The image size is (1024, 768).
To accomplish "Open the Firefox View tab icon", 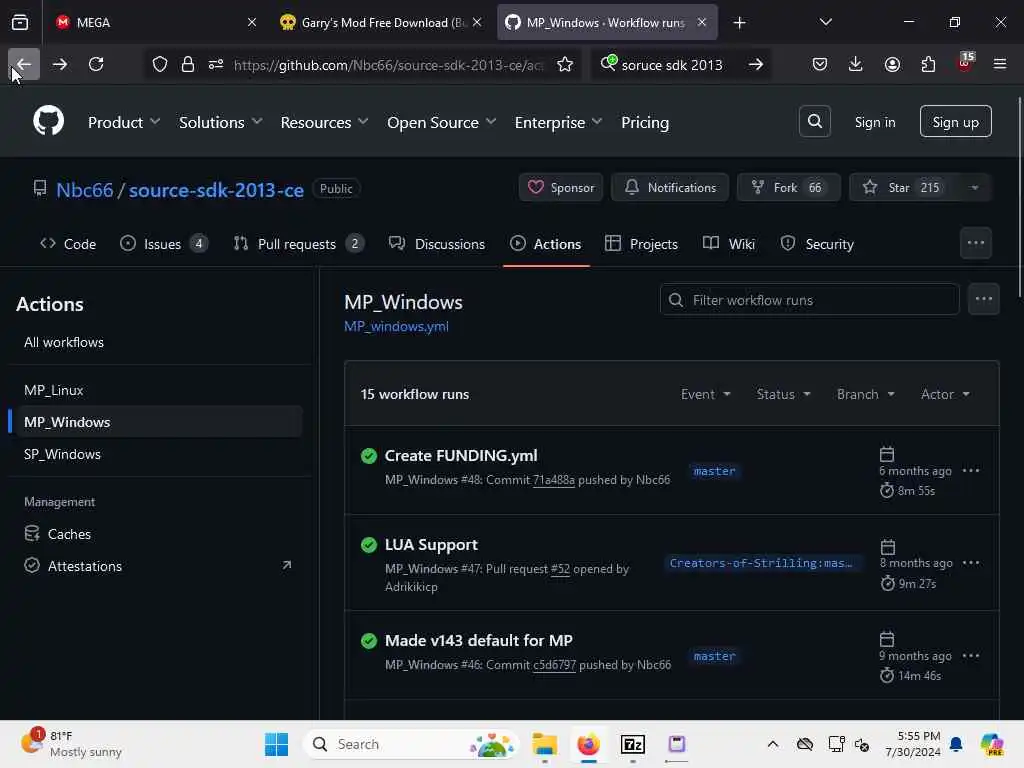I will pyautogui.click(x=20, y=23).
